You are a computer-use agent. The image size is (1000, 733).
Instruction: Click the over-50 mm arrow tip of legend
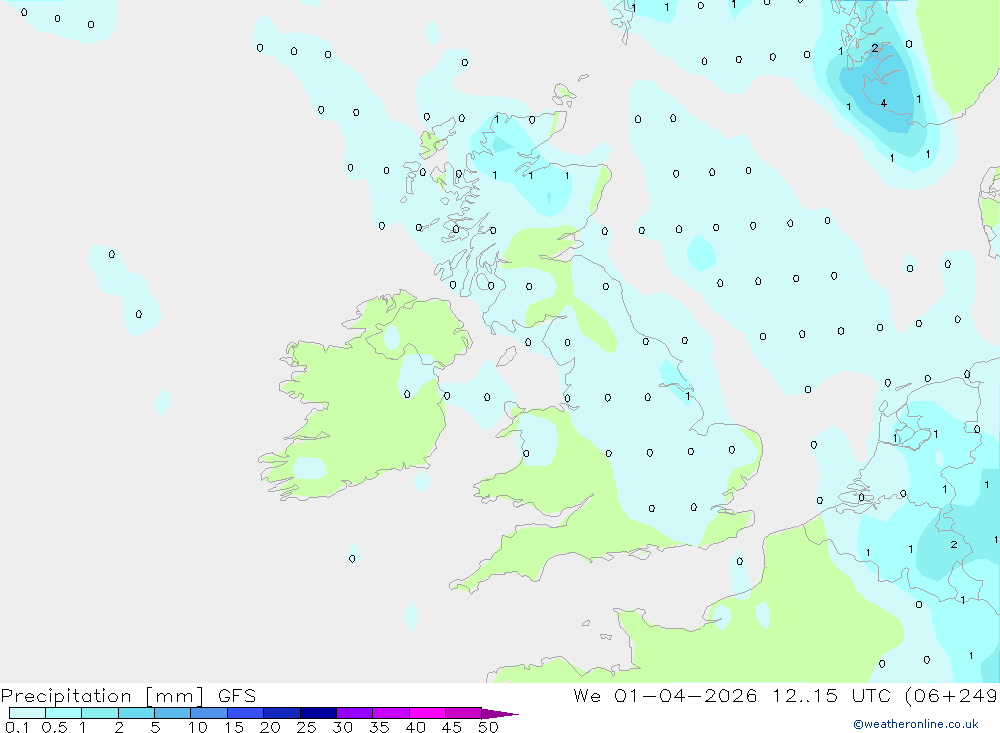point(501,713)
